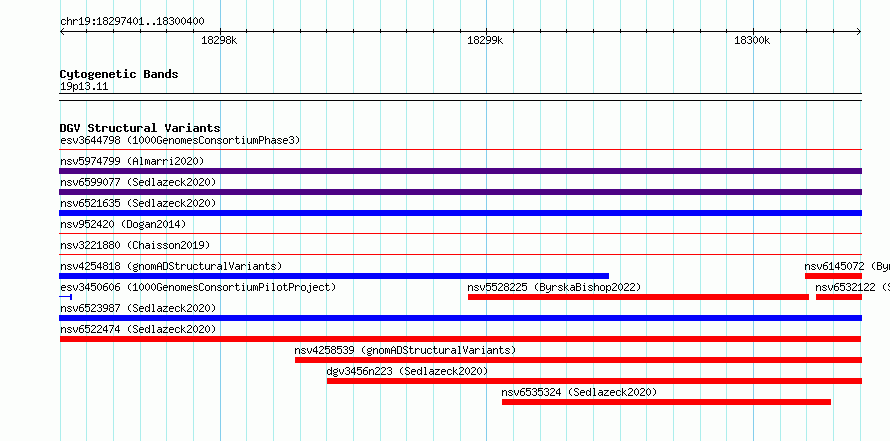This screenshot has width=890, height=441.
Task: Click the nsv3221880 (Chaisson2019) label
Action: 135,245
